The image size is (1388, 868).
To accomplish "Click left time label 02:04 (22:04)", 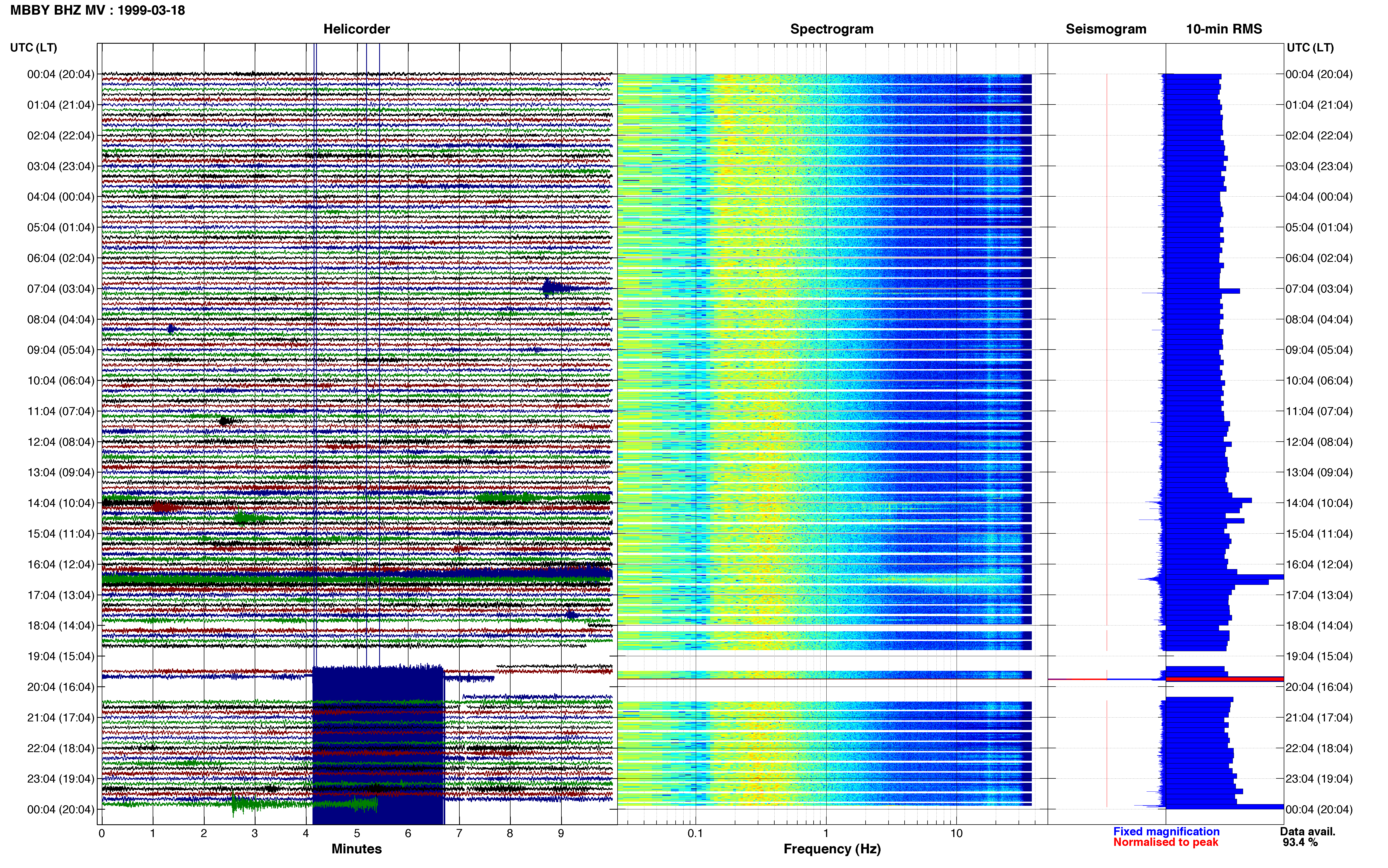I will pos(61,135).
